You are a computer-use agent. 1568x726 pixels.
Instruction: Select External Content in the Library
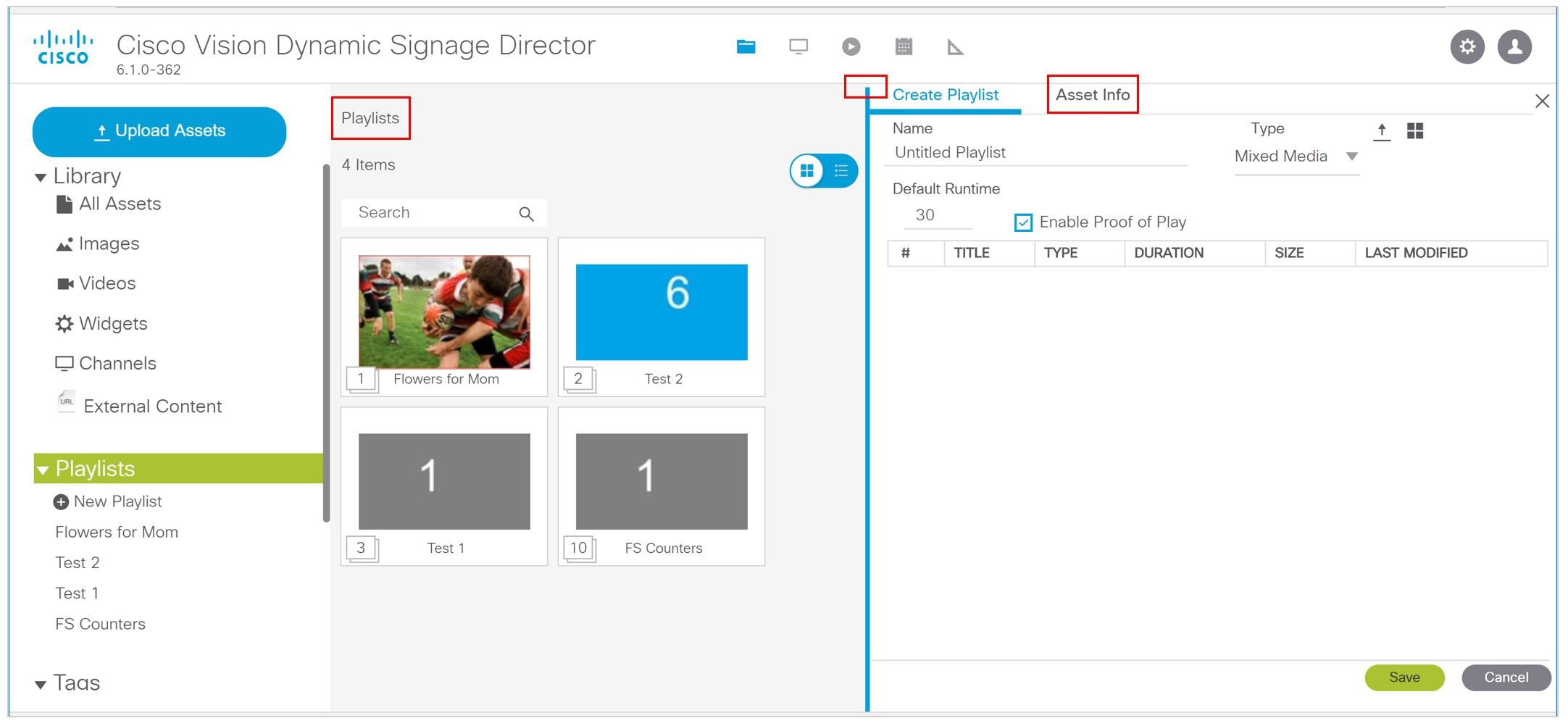(x=139, y=406)
